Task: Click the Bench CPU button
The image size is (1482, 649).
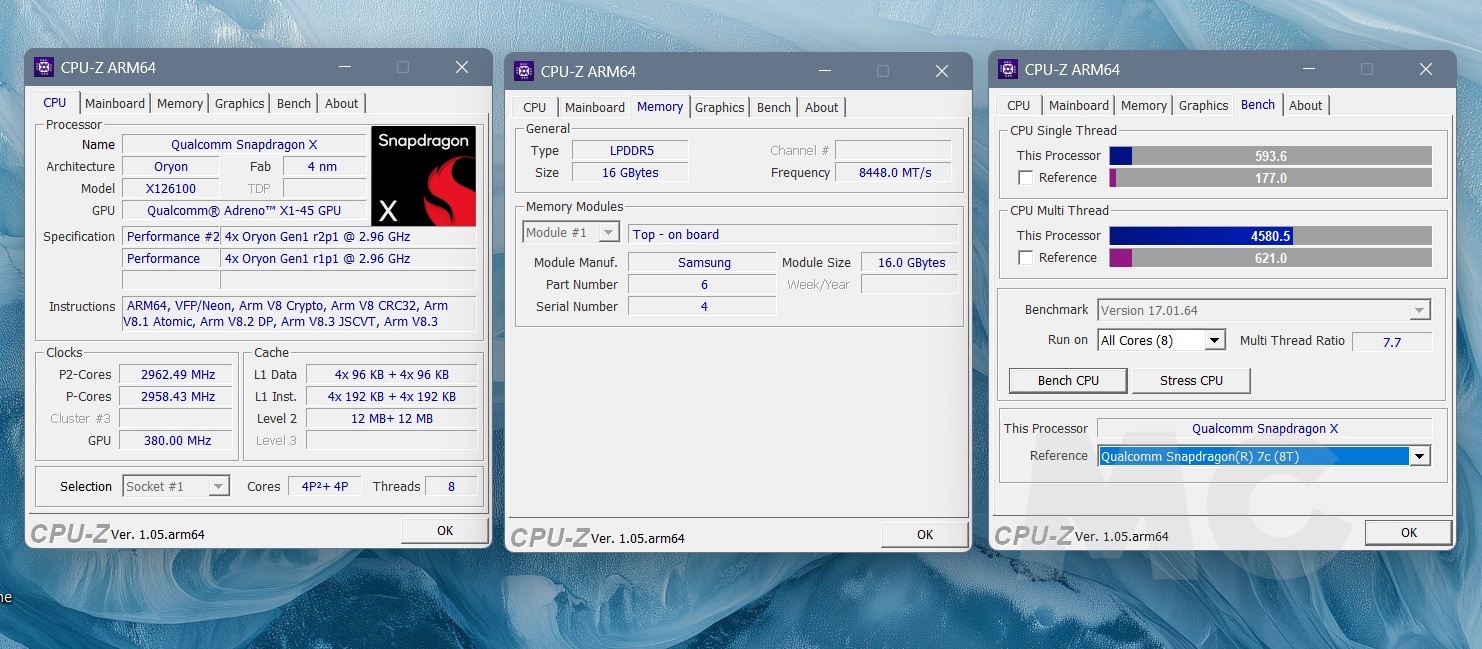Action: point(1068,380)
